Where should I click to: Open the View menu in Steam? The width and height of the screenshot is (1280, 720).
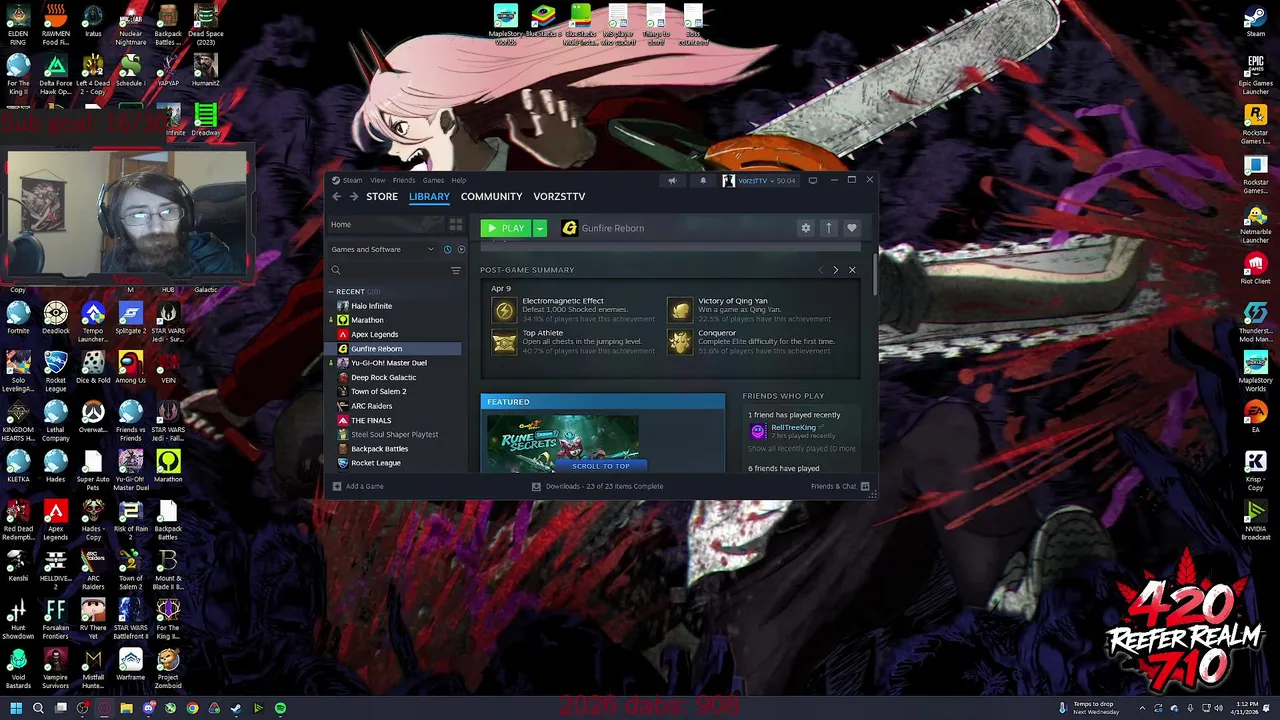[378, 180]
